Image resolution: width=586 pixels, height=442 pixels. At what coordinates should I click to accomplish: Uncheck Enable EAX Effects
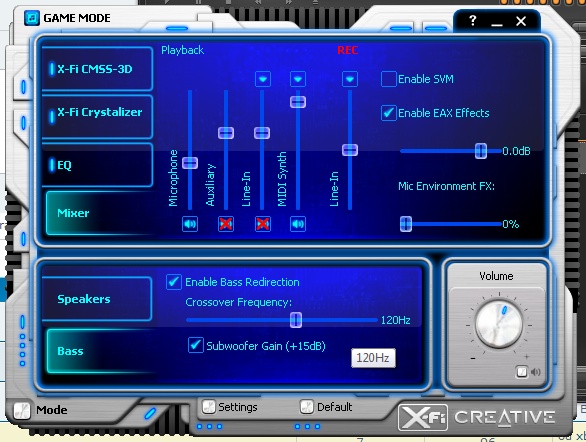[389, 112]
